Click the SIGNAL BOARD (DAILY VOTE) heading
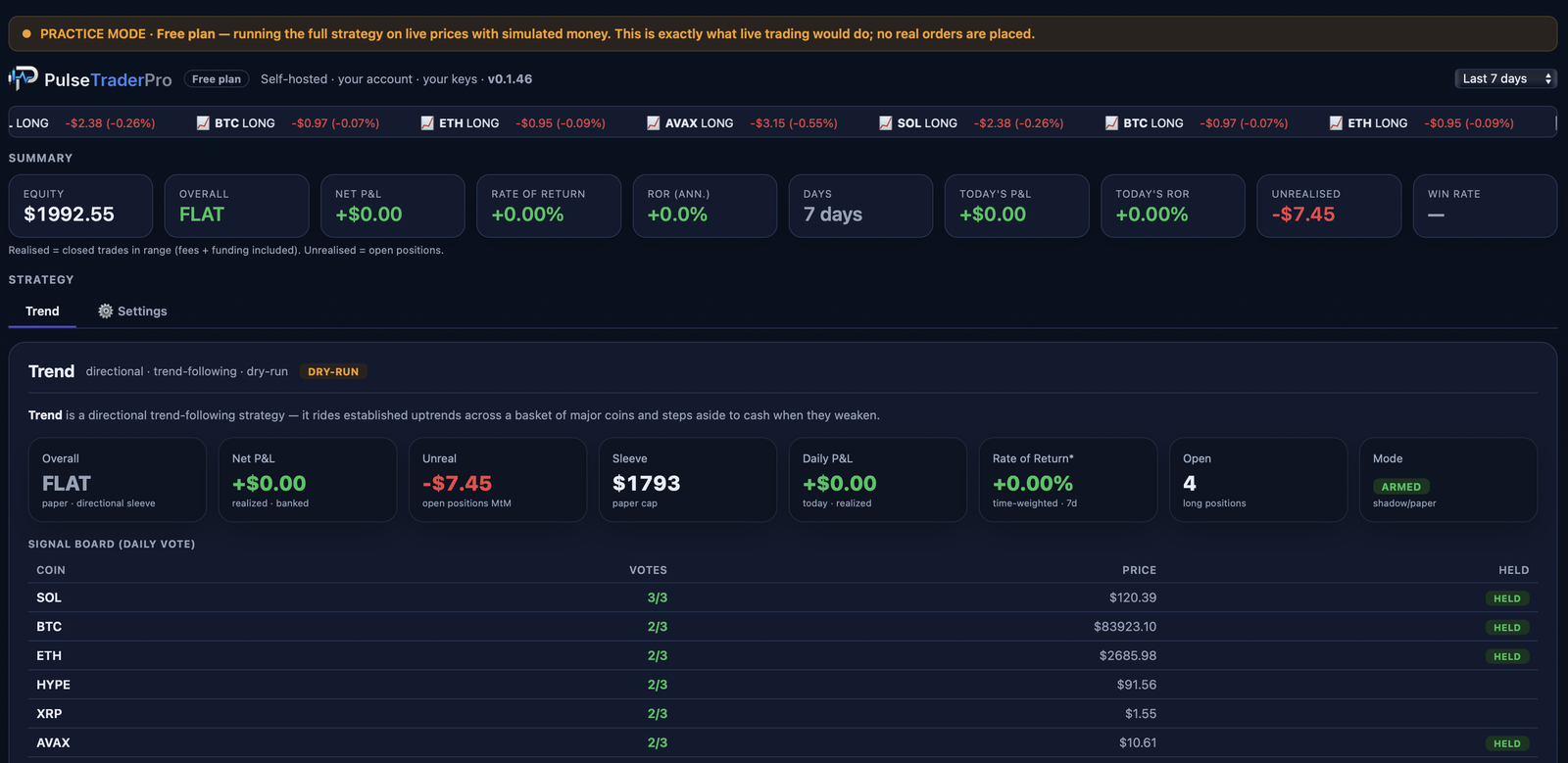Viewport: 1568px width, 763px height. [x=112, y=545]
